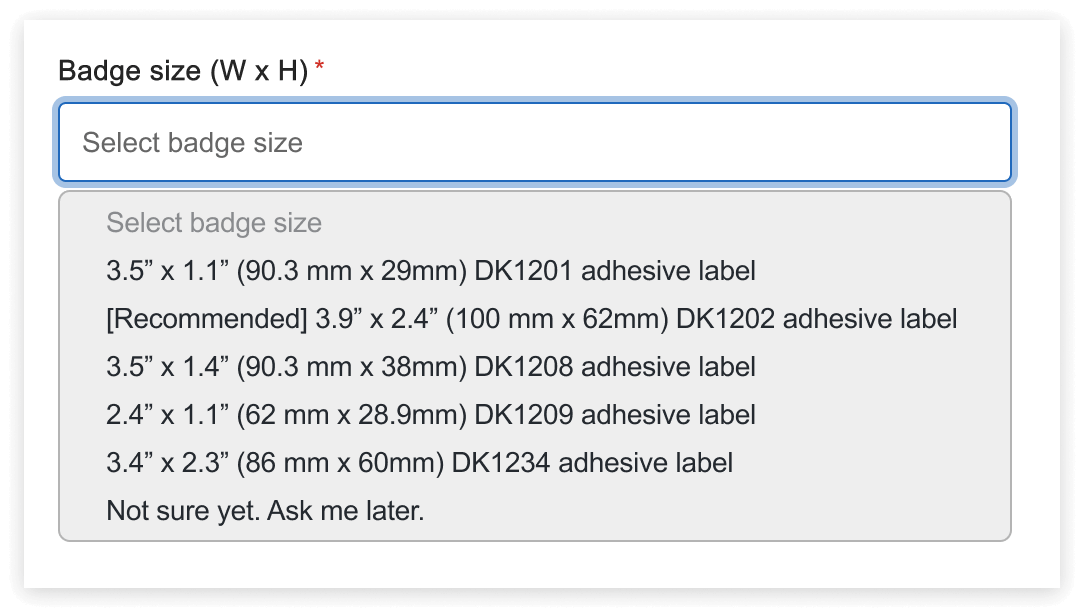The height and width of the screenshot is (616, 1084).
Task: Pick the 90.3 mm x 29mm label entry
Action: coord(430,271)
